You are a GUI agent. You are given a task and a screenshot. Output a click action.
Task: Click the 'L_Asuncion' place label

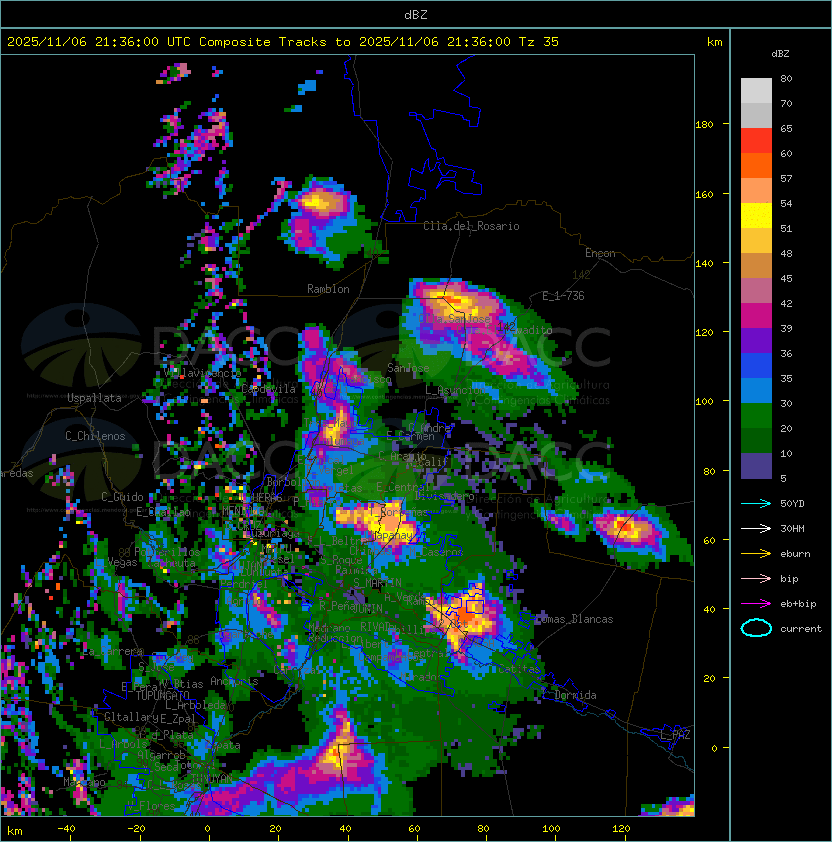[x=454, y=390]
